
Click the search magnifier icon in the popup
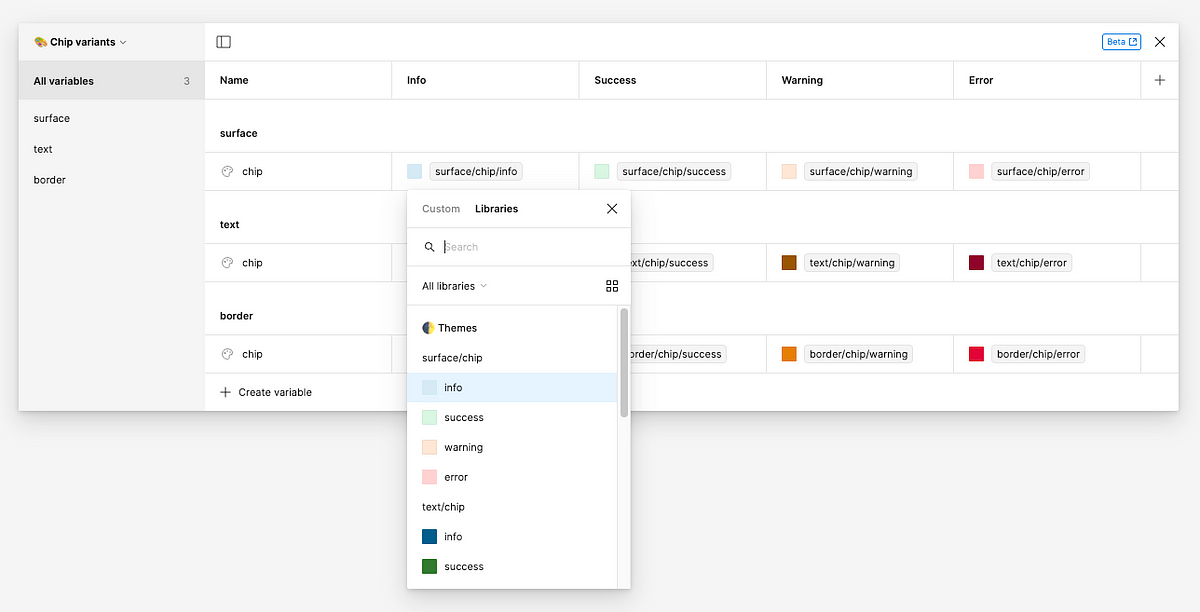point(430,246)
